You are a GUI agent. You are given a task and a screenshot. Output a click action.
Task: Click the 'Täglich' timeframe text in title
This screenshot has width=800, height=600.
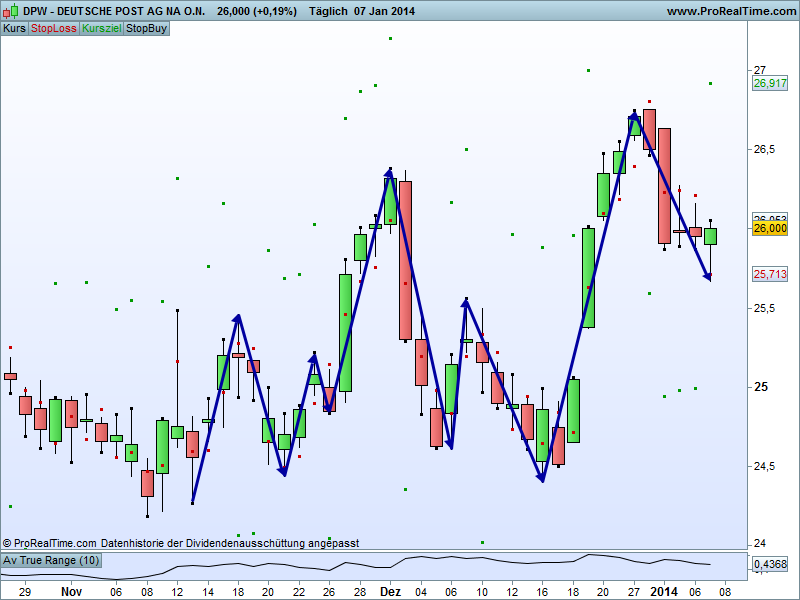tap(328, 11)
